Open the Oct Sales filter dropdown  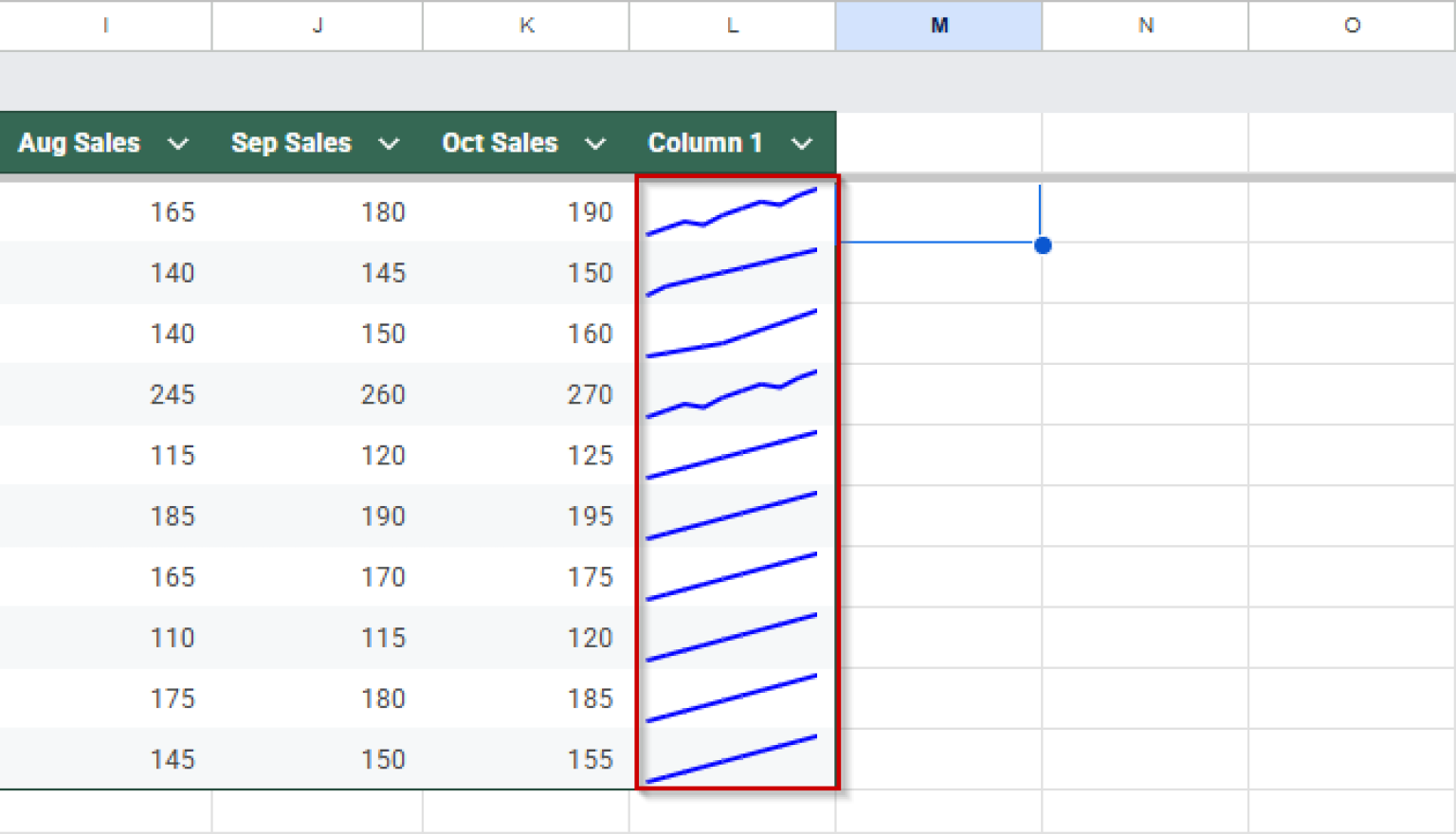pos(595,143)
